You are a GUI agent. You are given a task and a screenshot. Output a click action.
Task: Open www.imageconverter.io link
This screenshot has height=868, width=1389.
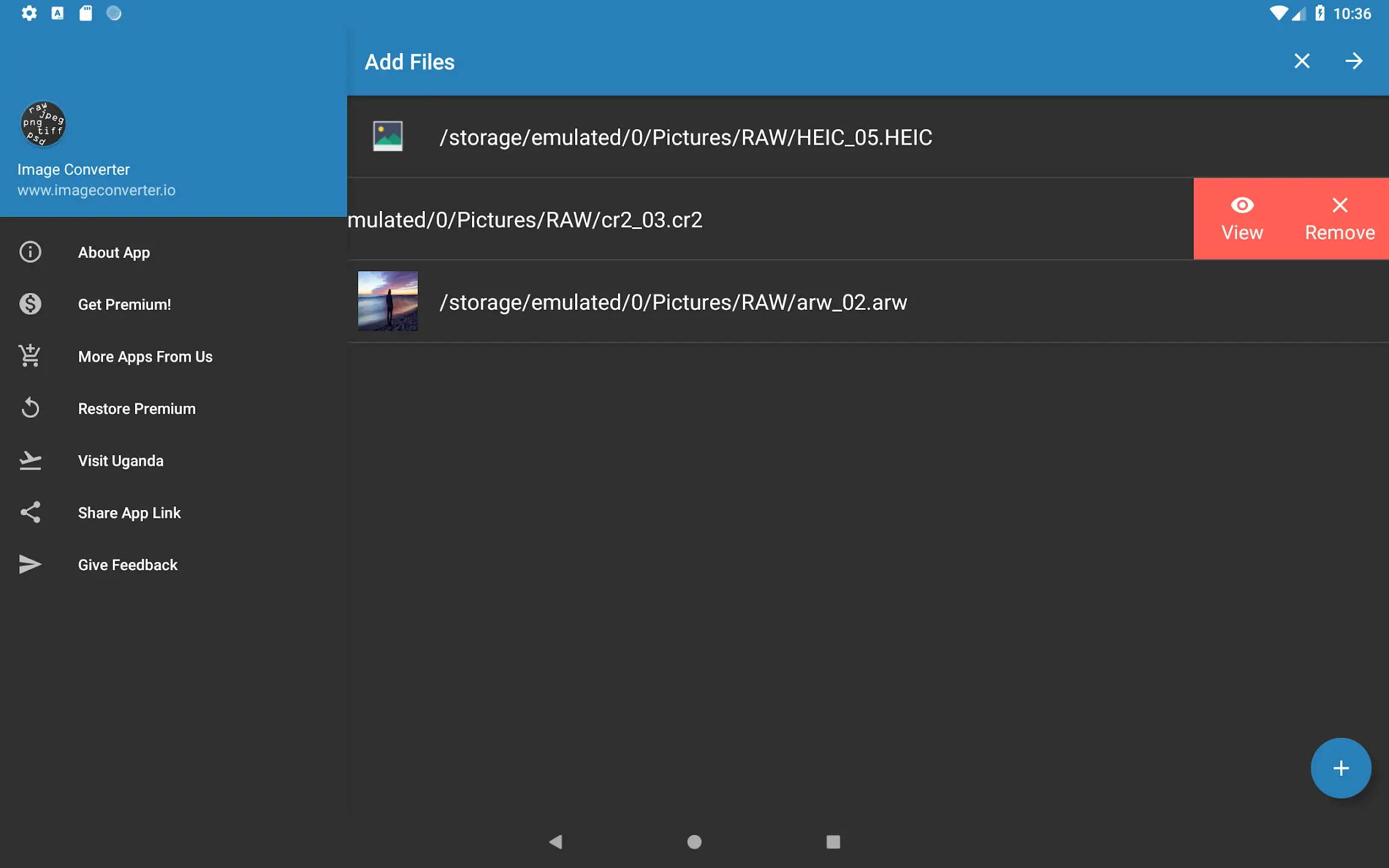tap(96, 190)
